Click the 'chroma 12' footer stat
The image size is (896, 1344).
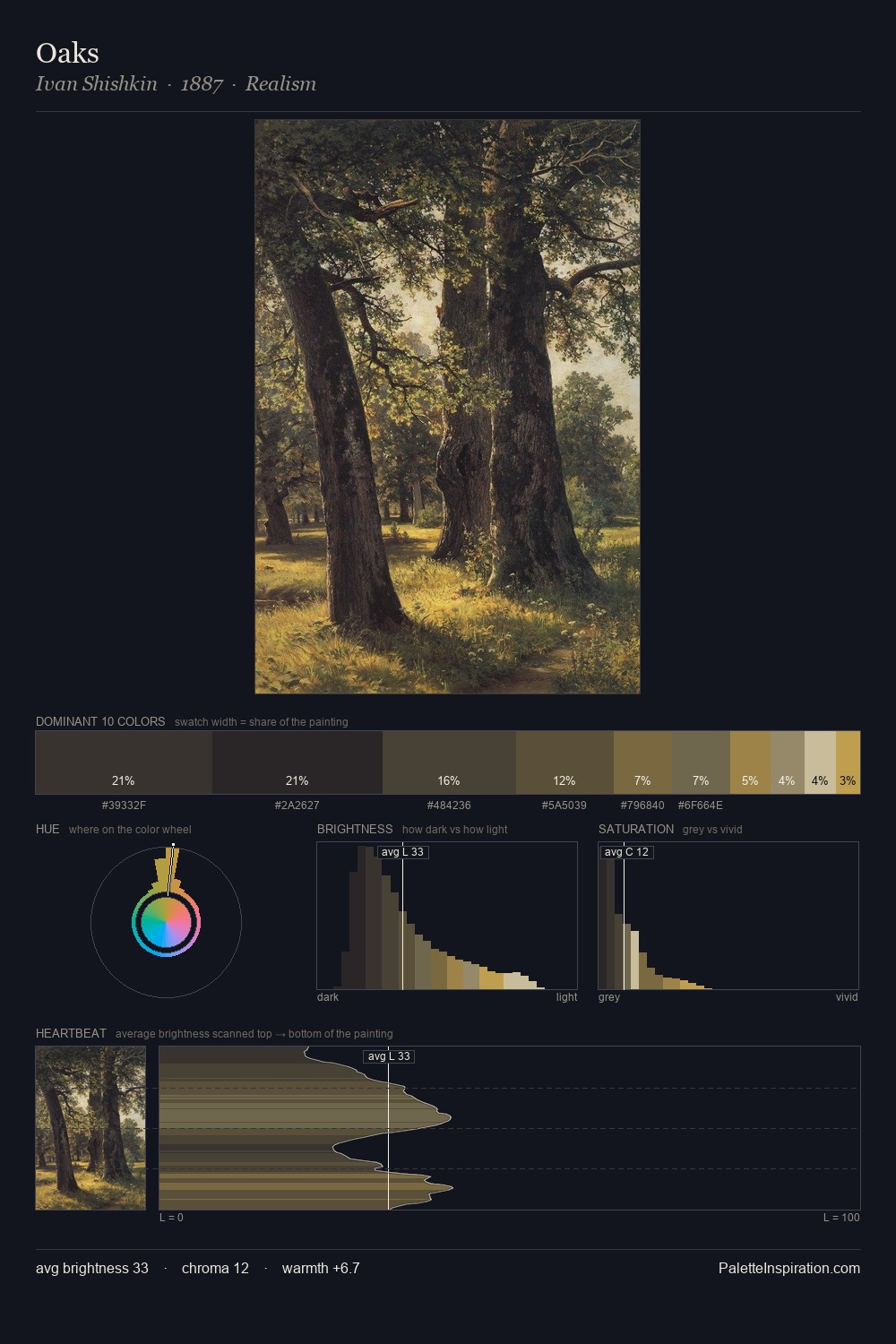point(215,1268)
